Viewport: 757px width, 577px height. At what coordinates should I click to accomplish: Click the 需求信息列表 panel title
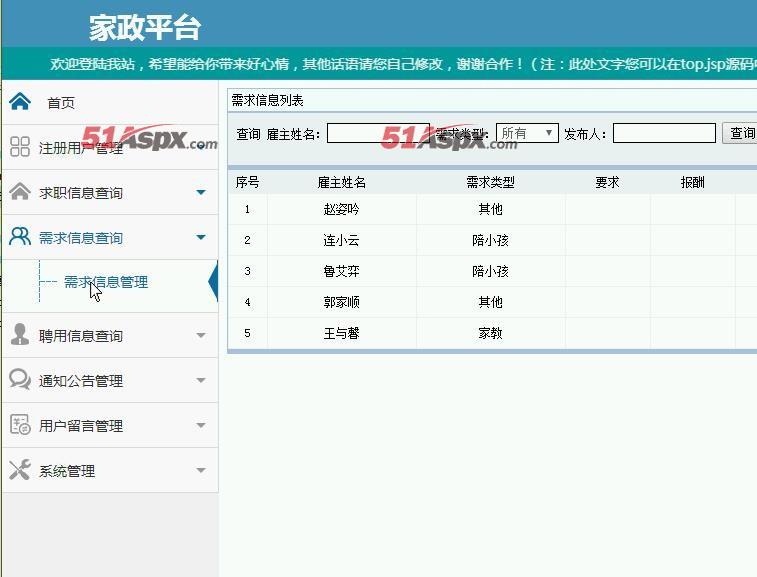[267, 100]
